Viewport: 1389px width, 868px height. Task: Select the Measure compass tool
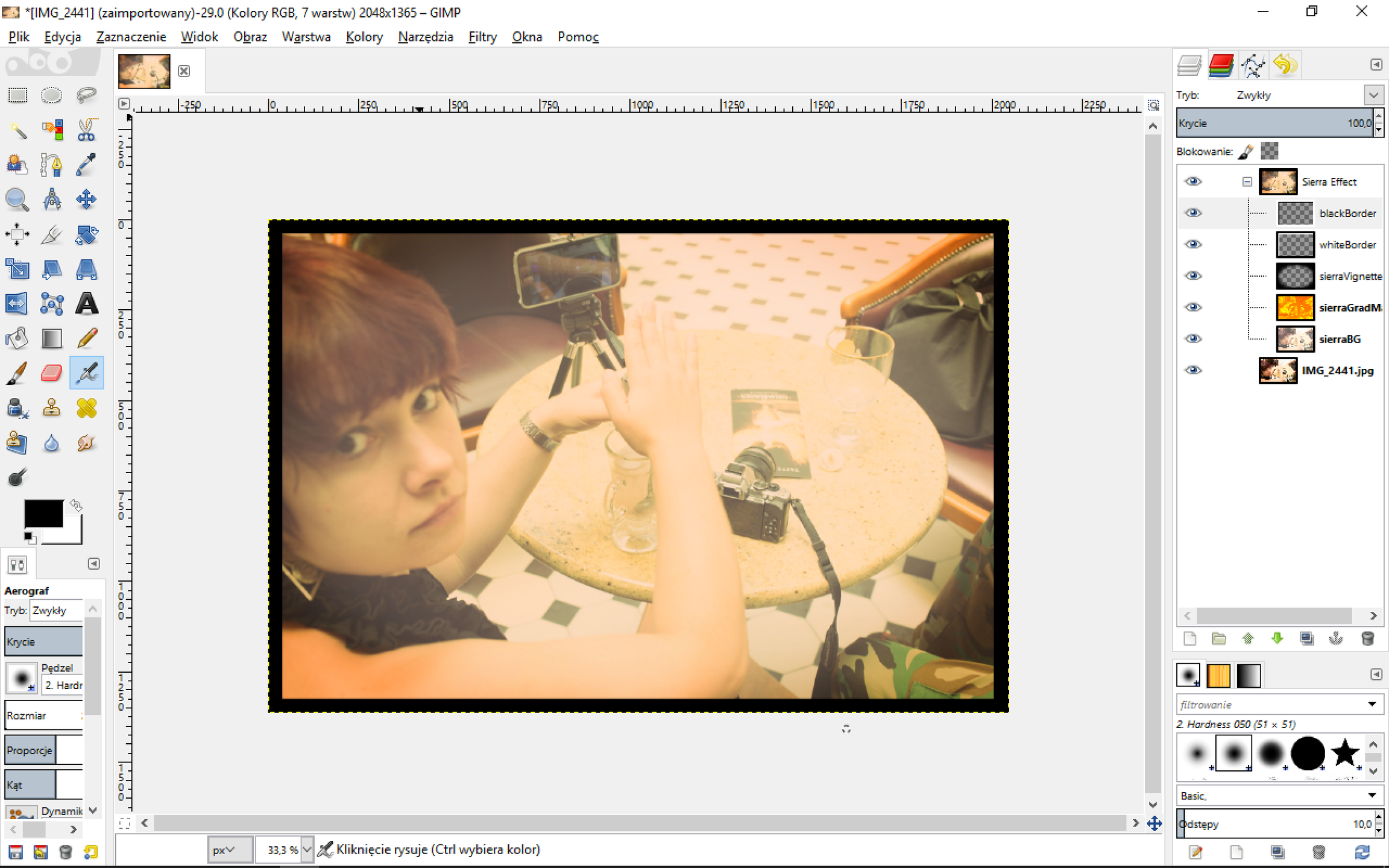[52, 199]
